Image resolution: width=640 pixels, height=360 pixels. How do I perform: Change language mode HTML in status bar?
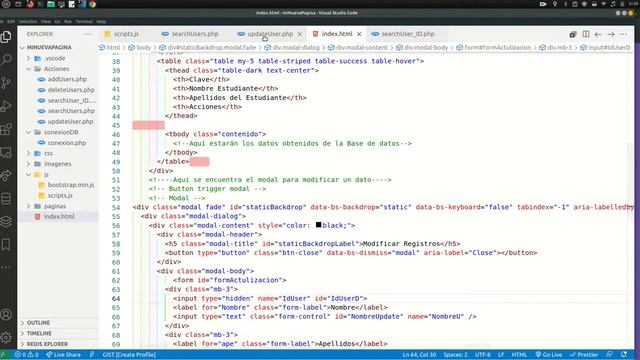(519, 355)
